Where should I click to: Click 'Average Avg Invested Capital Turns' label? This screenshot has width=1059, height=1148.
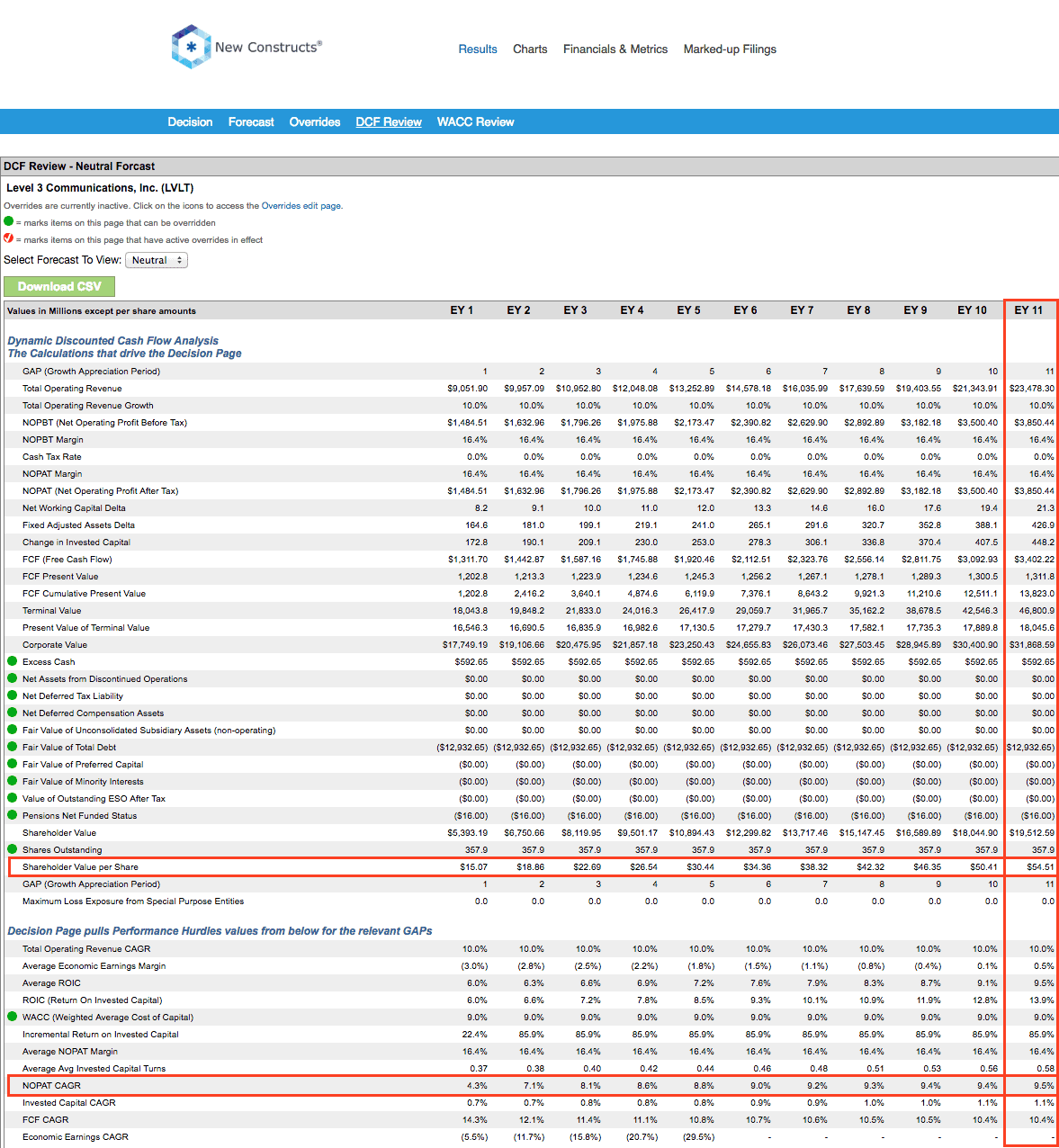(94, 1069)
